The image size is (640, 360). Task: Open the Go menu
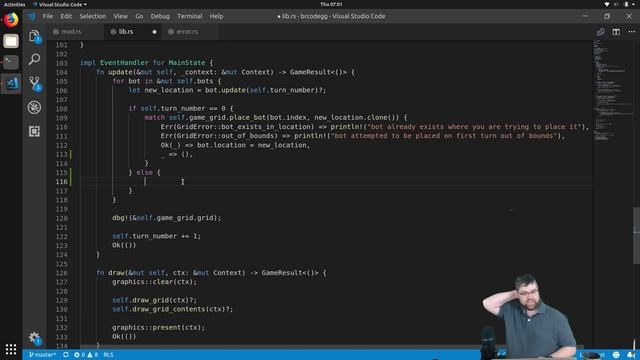(x=139, y=16)
